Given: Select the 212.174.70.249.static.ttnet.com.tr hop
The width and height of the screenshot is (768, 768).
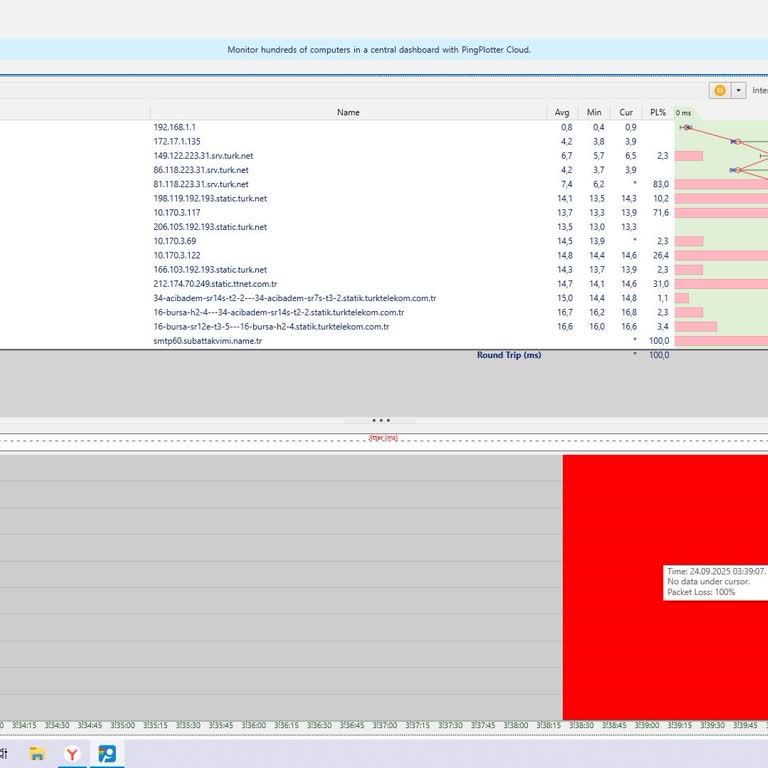Looking at the screenshot, I should [x=215, y=284].
